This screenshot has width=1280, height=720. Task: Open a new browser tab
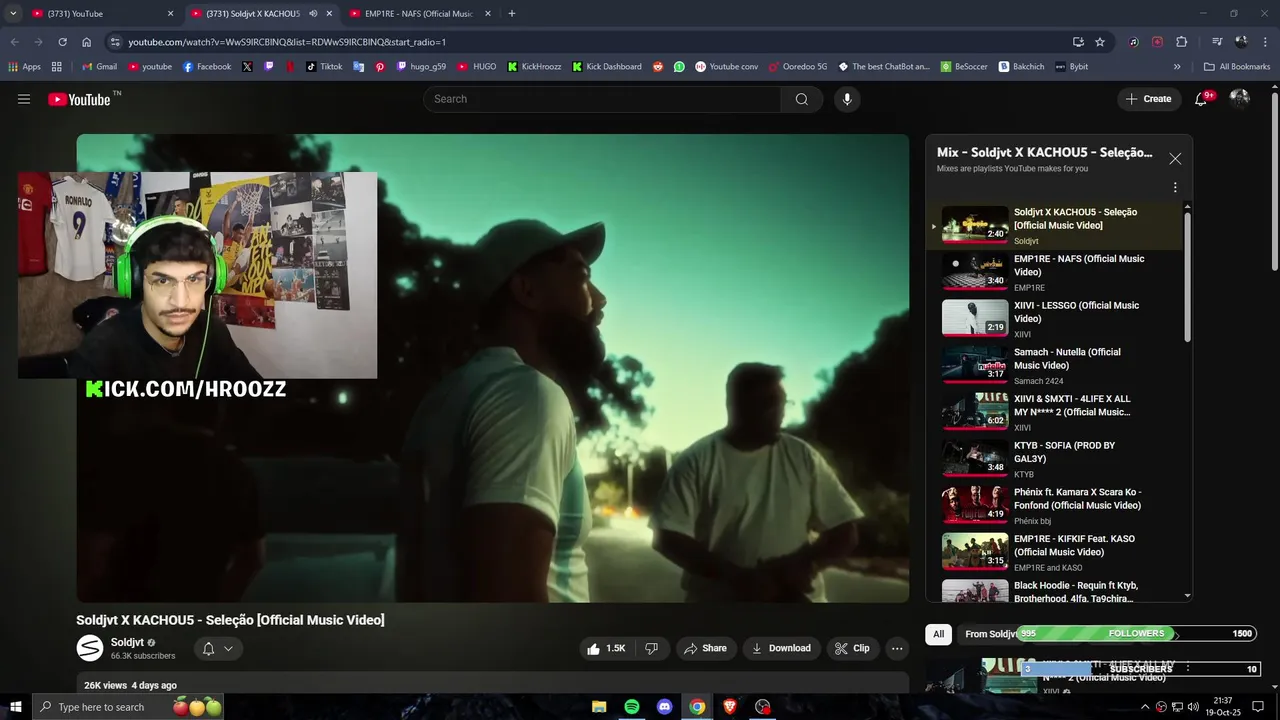[x=512, y=14]
